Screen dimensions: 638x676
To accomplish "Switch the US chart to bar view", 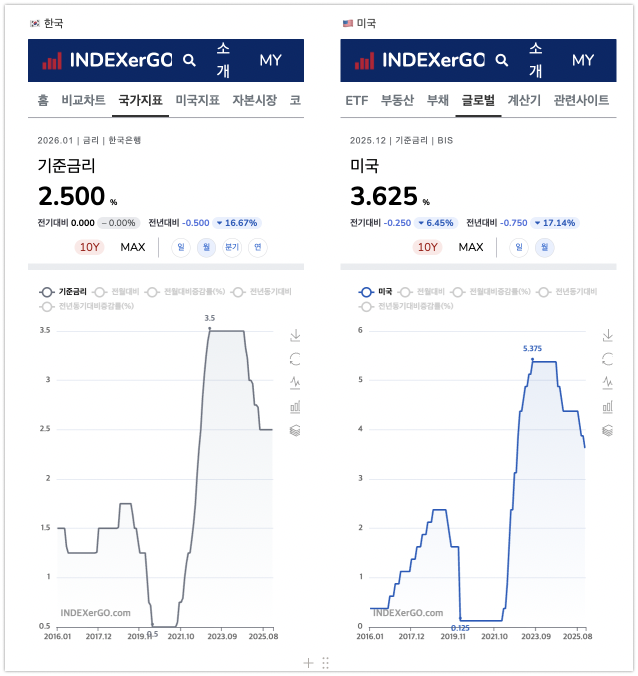I will [607, 407].
